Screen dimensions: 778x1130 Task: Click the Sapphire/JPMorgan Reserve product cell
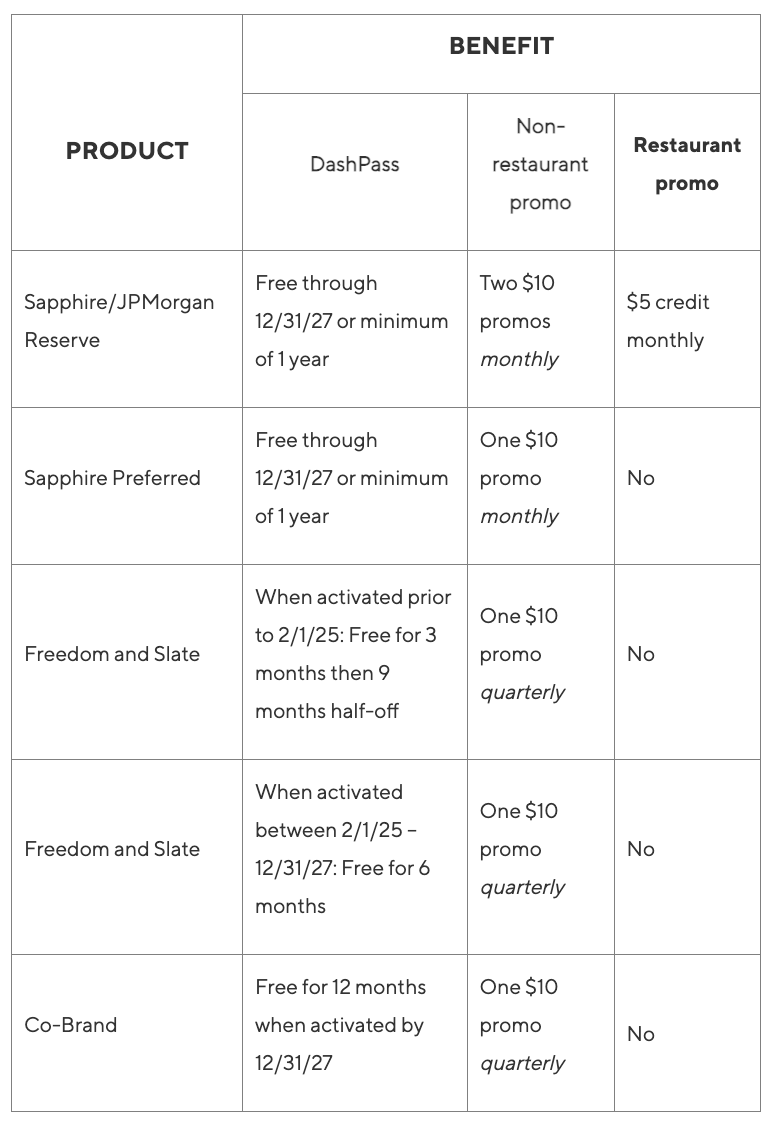coord(119,321)
